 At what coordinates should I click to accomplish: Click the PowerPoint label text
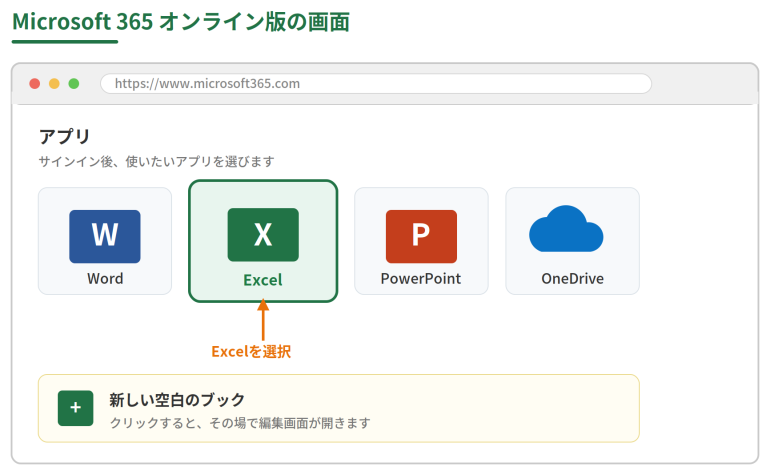[x=421, y=279]
